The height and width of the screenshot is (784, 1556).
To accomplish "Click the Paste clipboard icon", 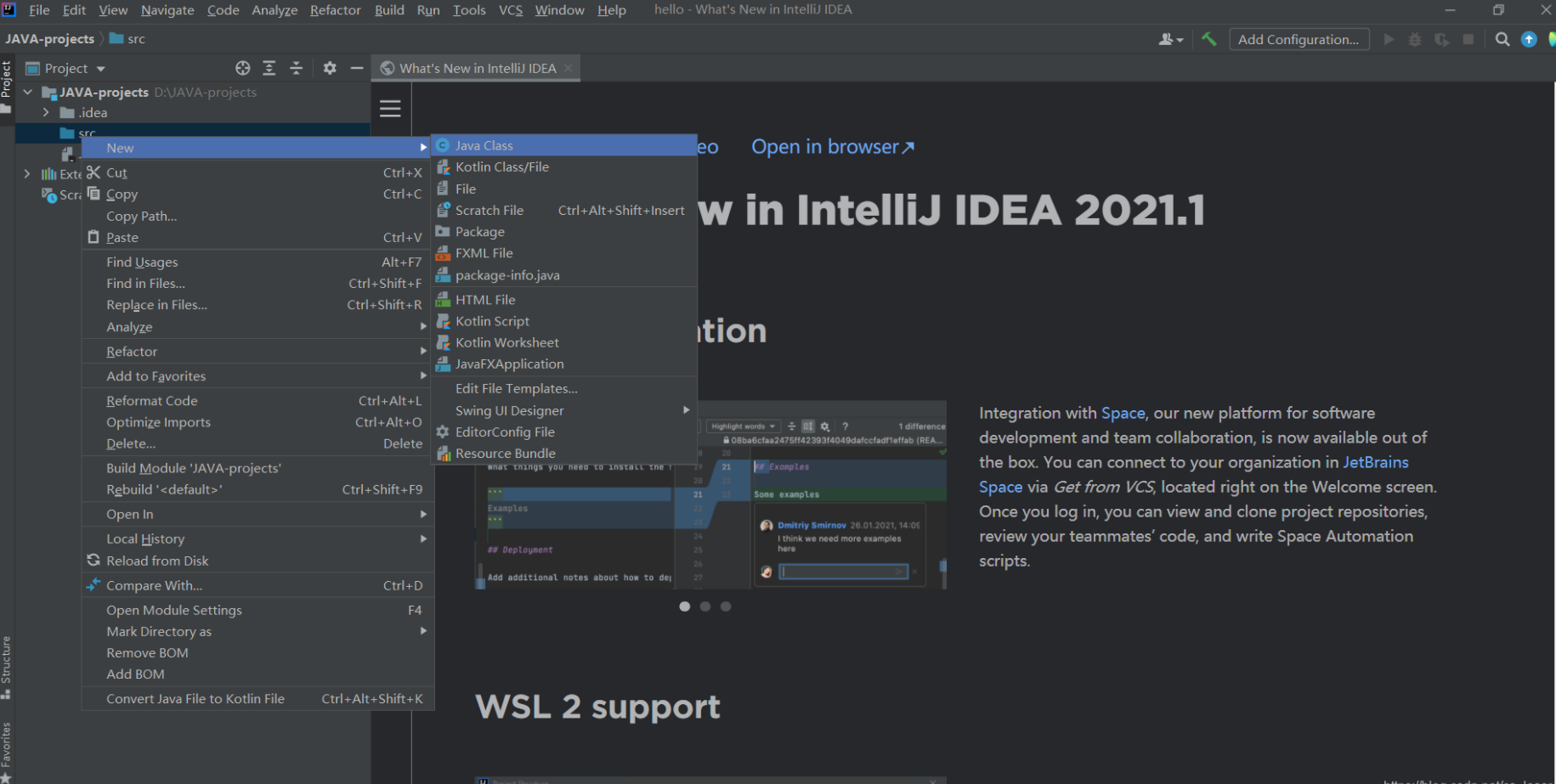I will [93, 237].
